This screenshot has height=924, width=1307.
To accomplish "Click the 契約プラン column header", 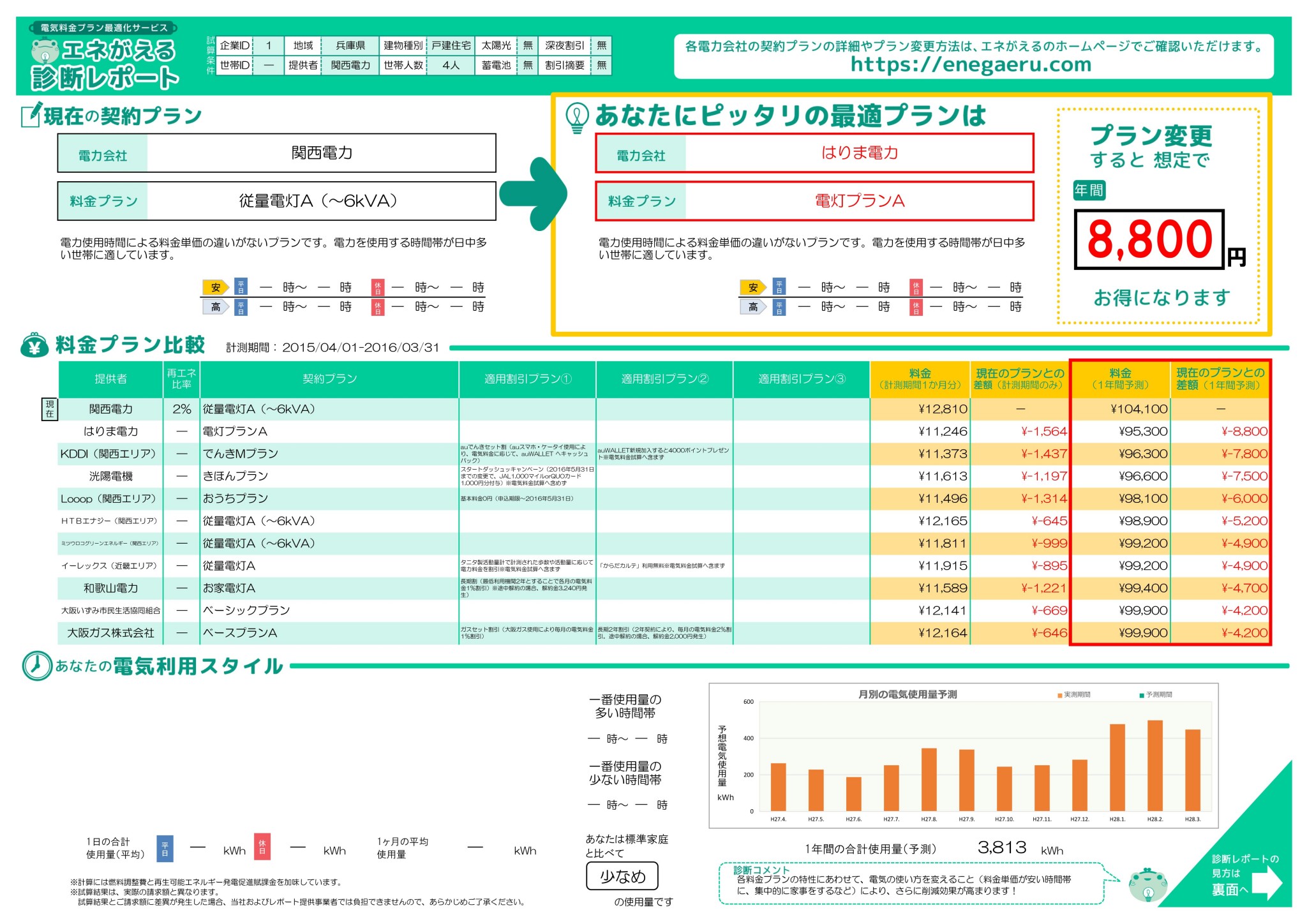I will click(329, 379).
